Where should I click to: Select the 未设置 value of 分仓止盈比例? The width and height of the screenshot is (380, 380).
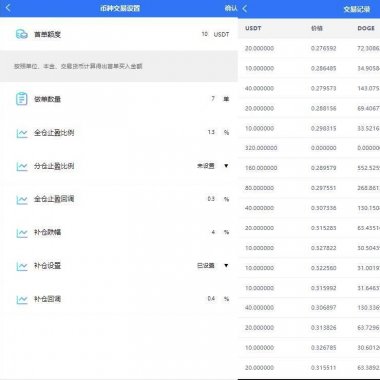206,166
